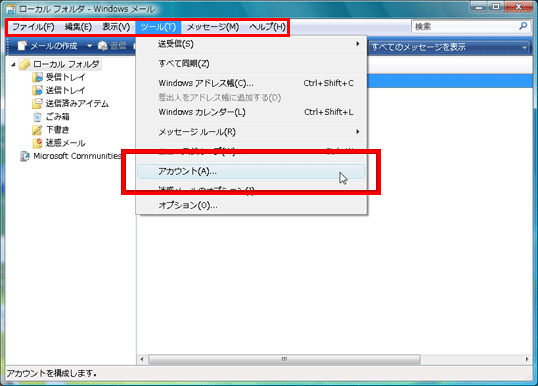Click the magnifying glass search icon
Screen dimensions: 538x386
tap(523, 26)
